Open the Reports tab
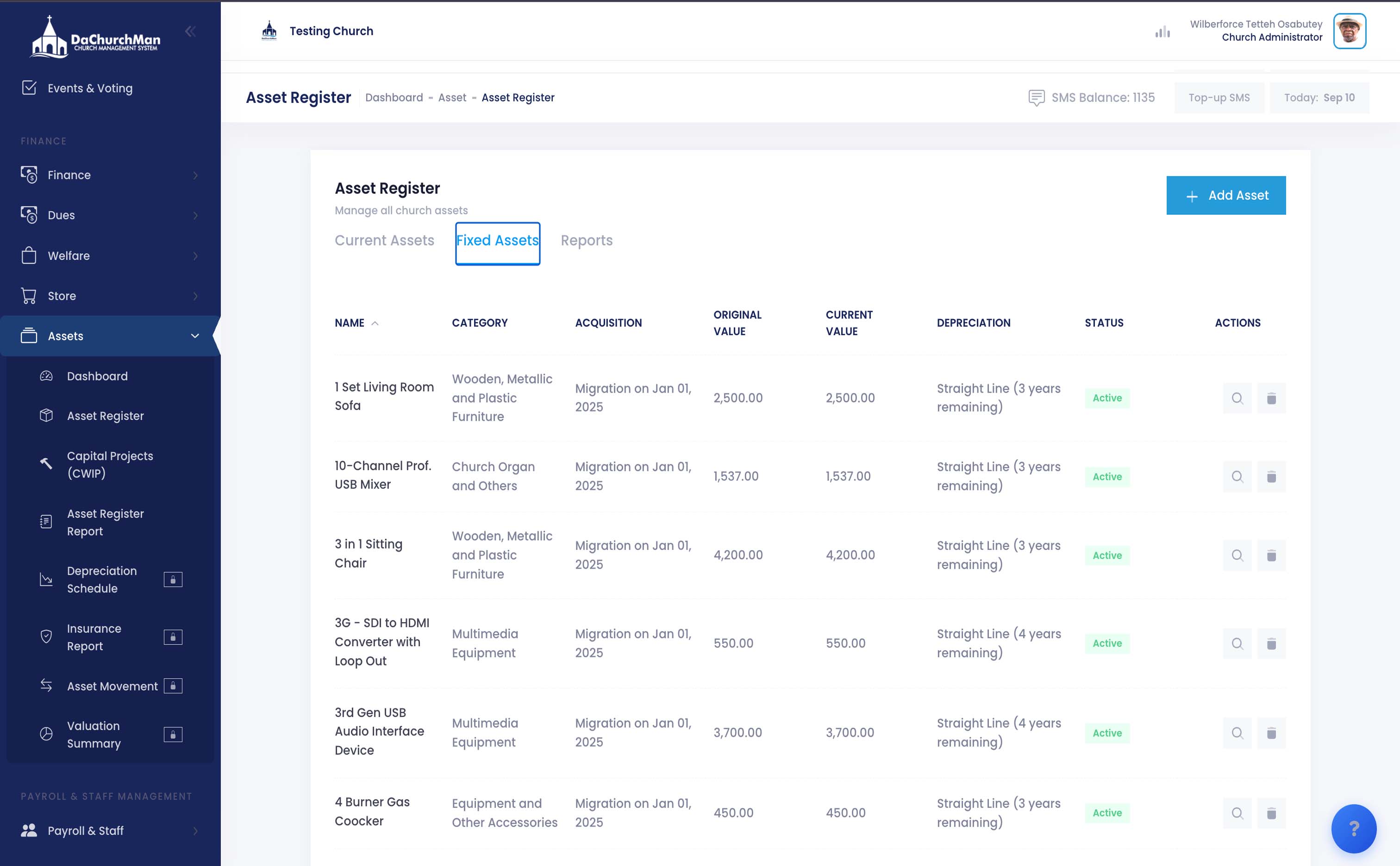Screen dimensions: 1400x866 tap(587, 241)
